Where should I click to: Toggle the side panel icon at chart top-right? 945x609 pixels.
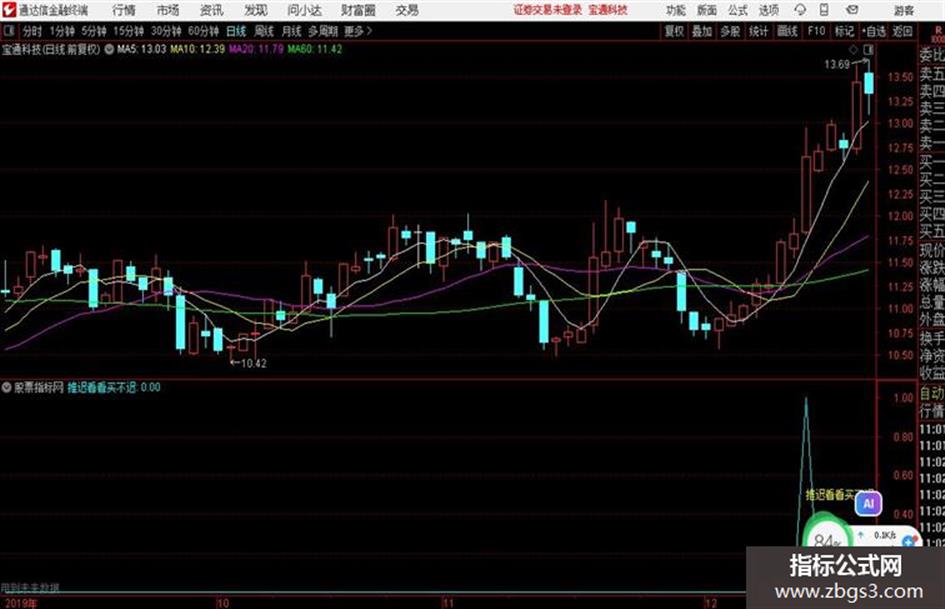click(868, 49)
